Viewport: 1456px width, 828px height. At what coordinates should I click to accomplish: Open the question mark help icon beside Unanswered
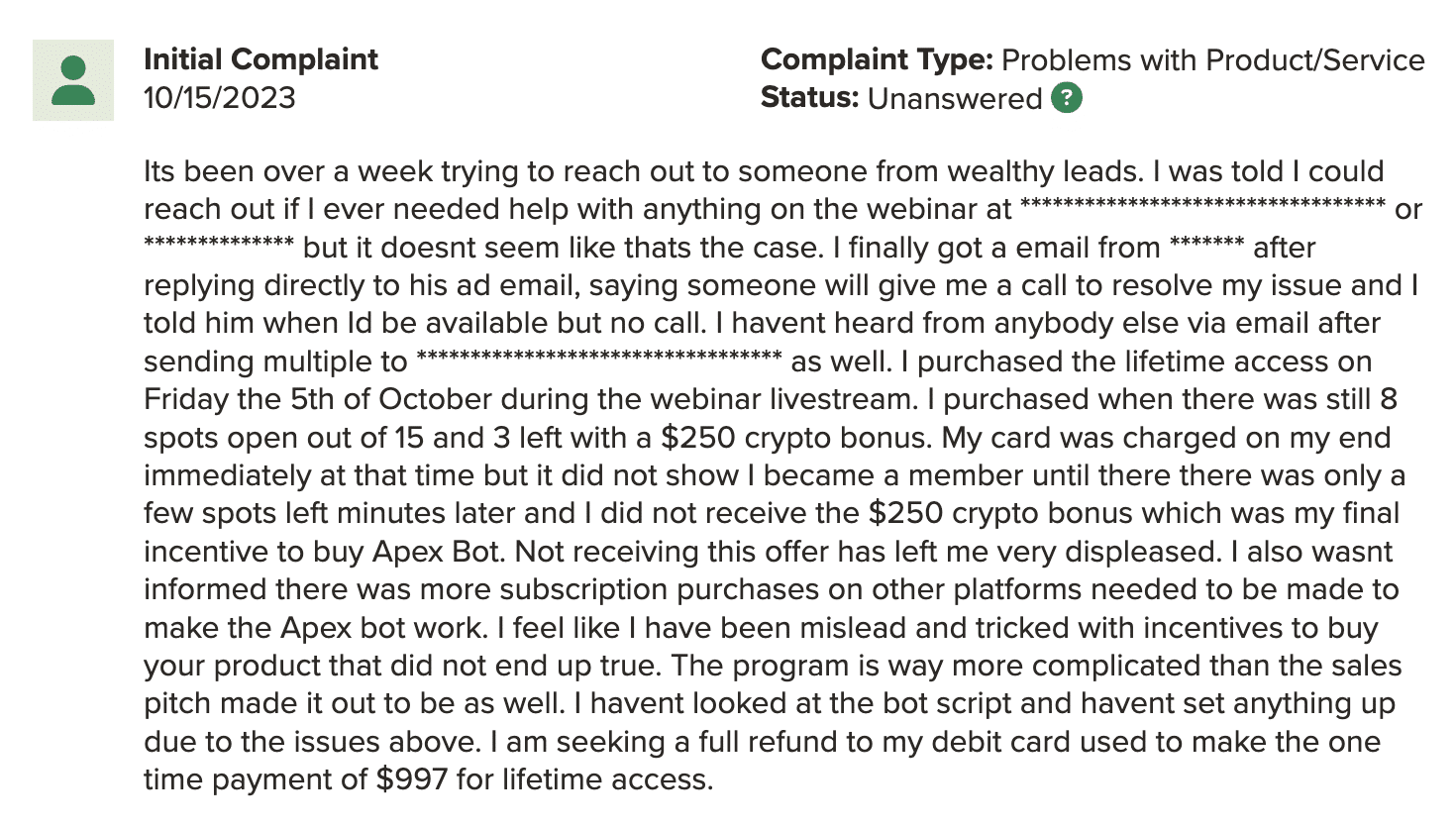coord(1067,98)
